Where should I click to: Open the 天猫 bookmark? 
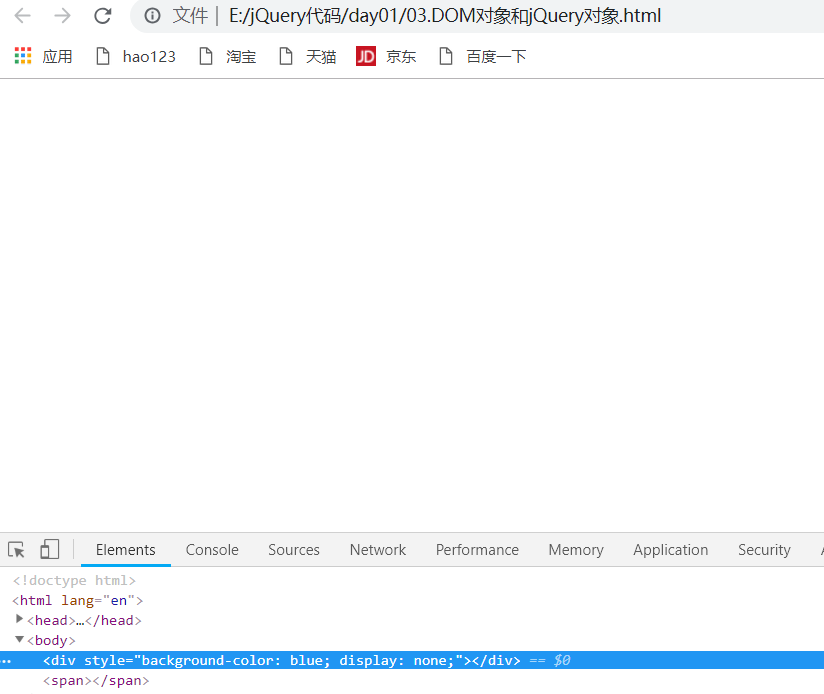tap(307, 56)
